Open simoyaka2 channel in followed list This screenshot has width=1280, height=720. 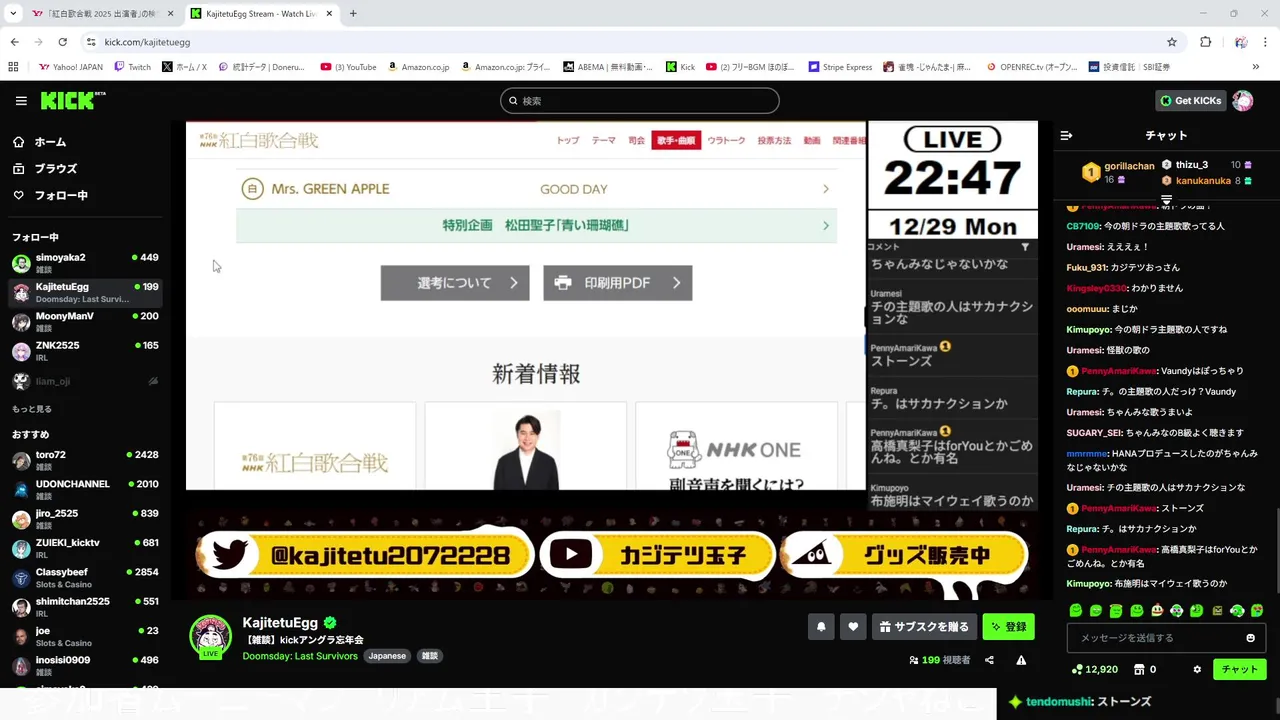click(85, 263)
